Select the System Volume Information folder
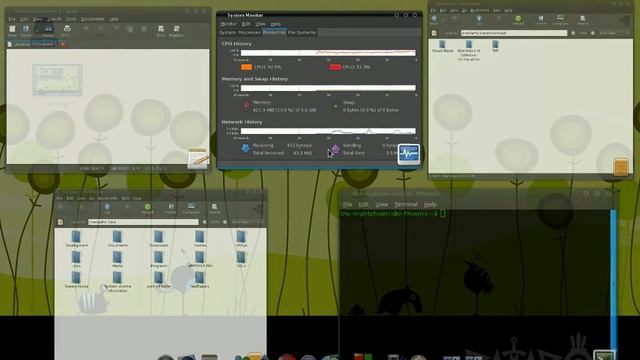 tap(117, 282)
